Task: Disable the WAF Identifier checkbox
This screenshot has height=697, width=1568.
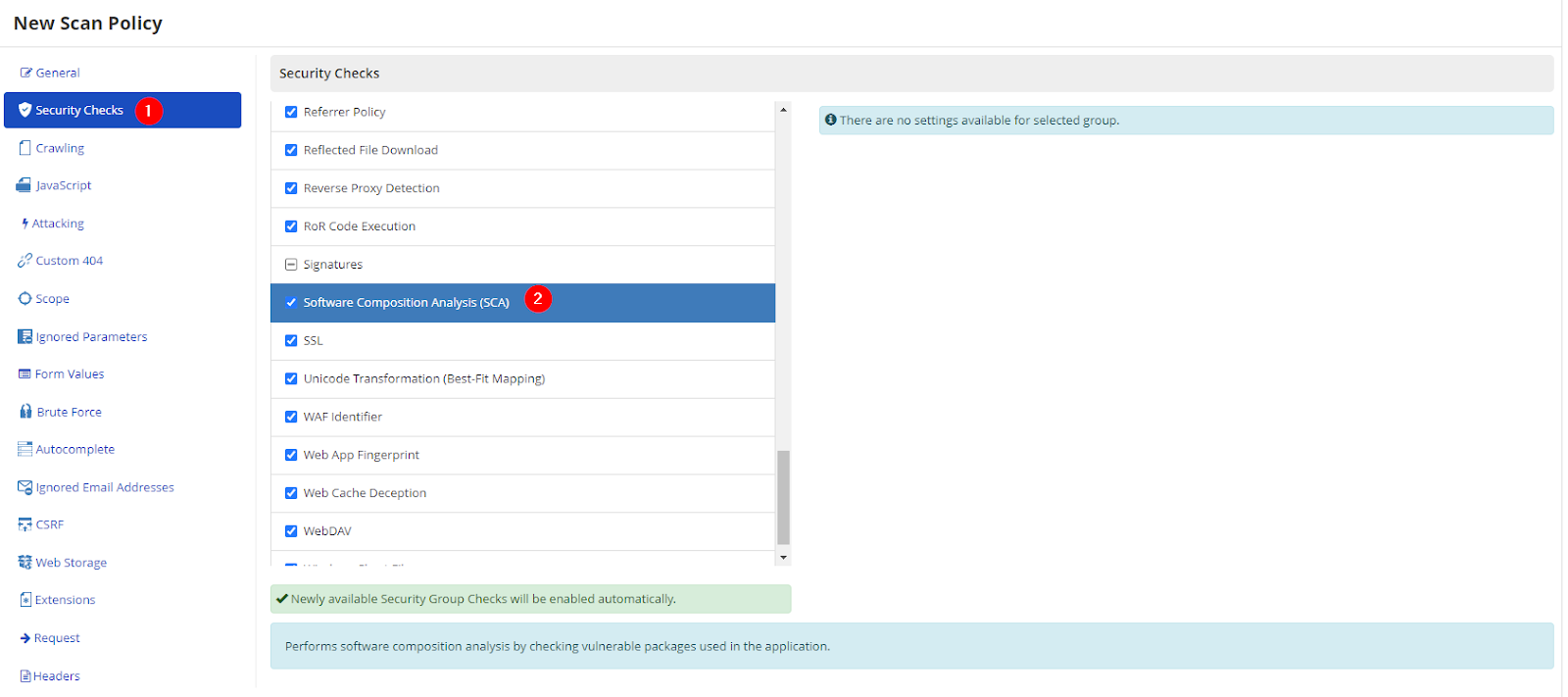Action: click(x=291, y=417)
